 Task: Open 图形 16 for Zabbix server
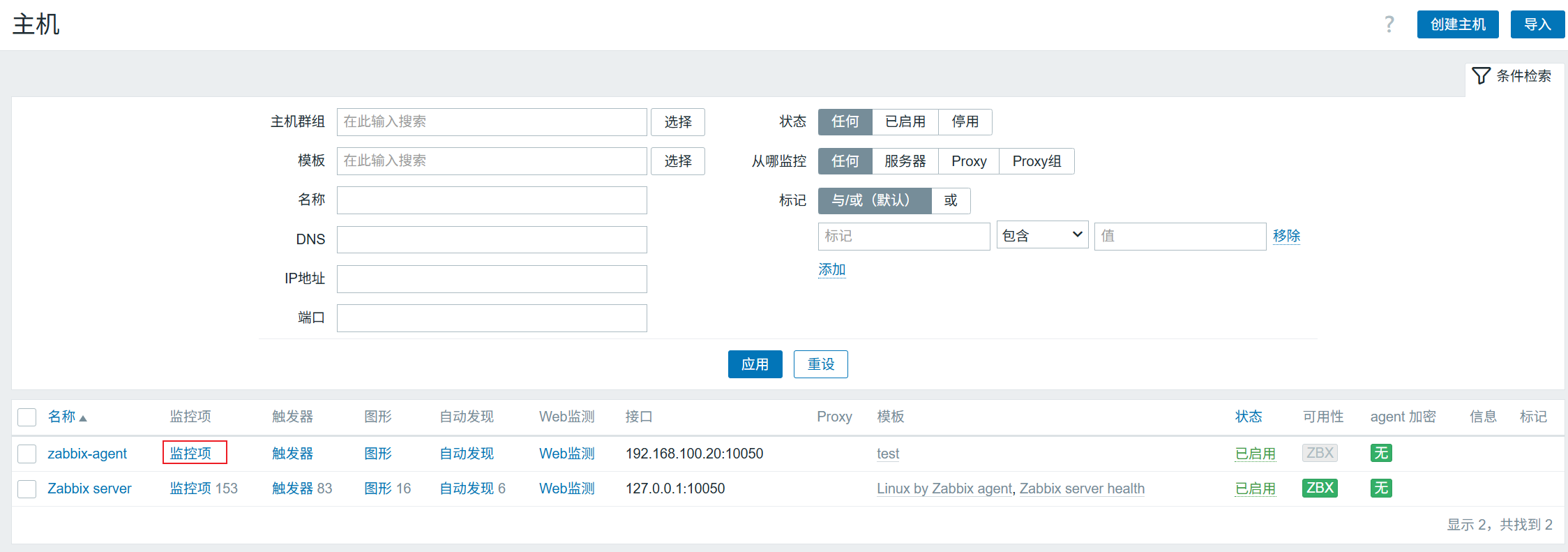point(388,488)
